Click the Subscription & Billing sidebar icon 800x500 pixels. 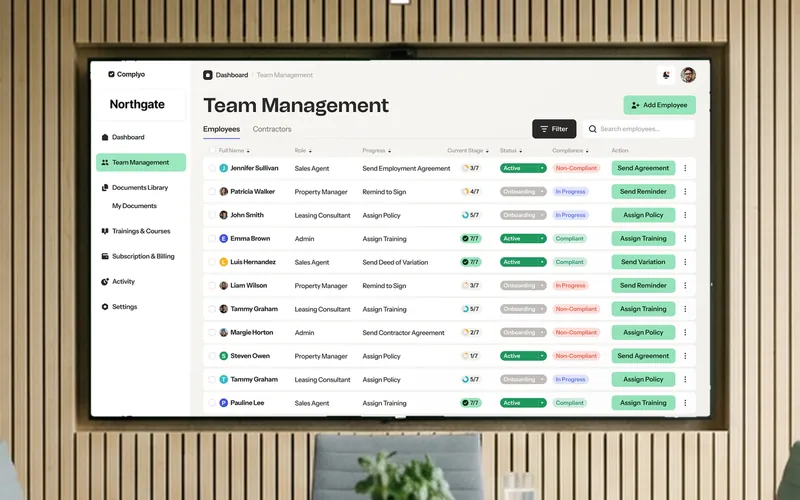(105, 256)
